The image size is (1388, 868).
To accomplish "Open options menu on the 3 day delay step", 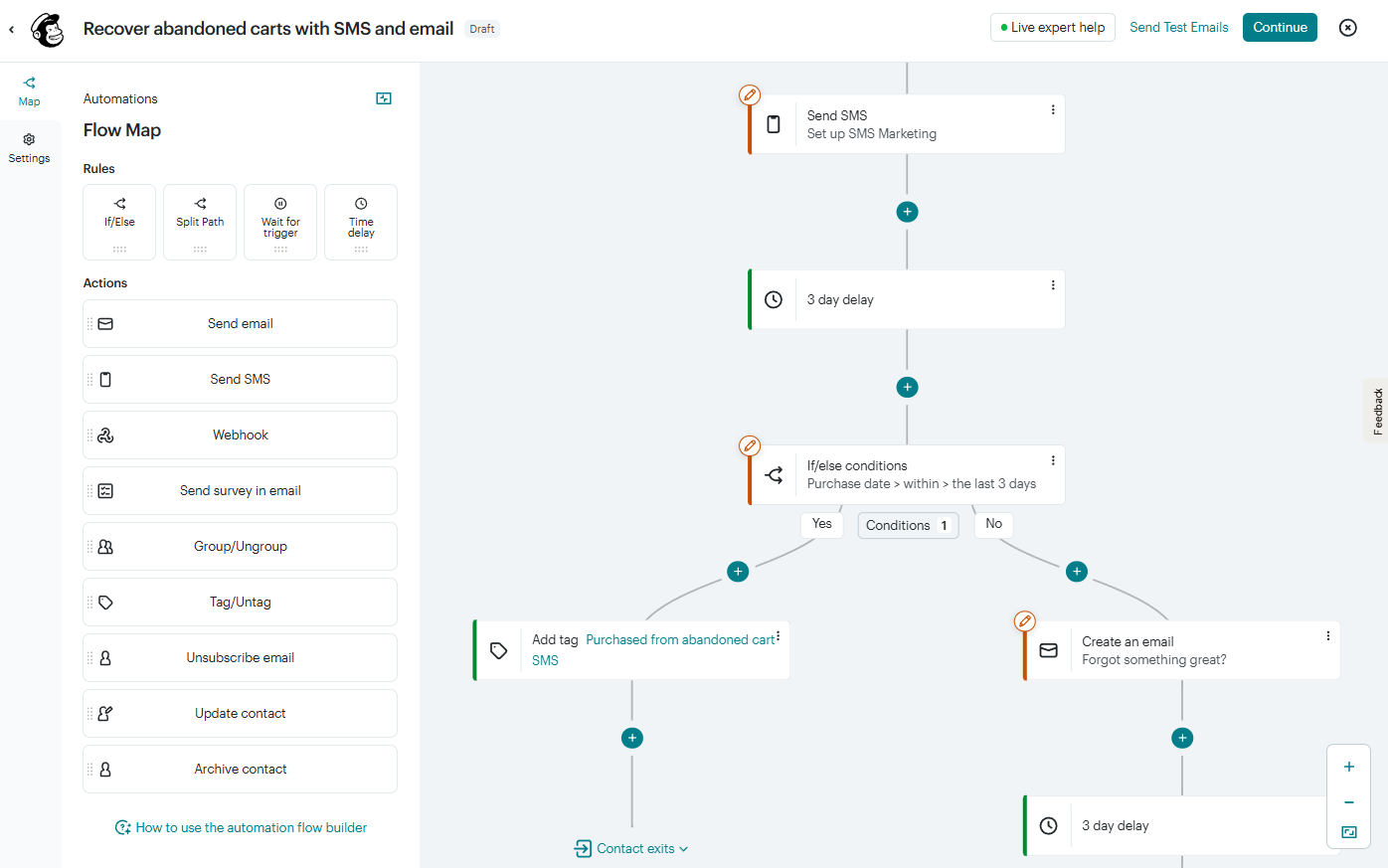I will [1053, 284].
